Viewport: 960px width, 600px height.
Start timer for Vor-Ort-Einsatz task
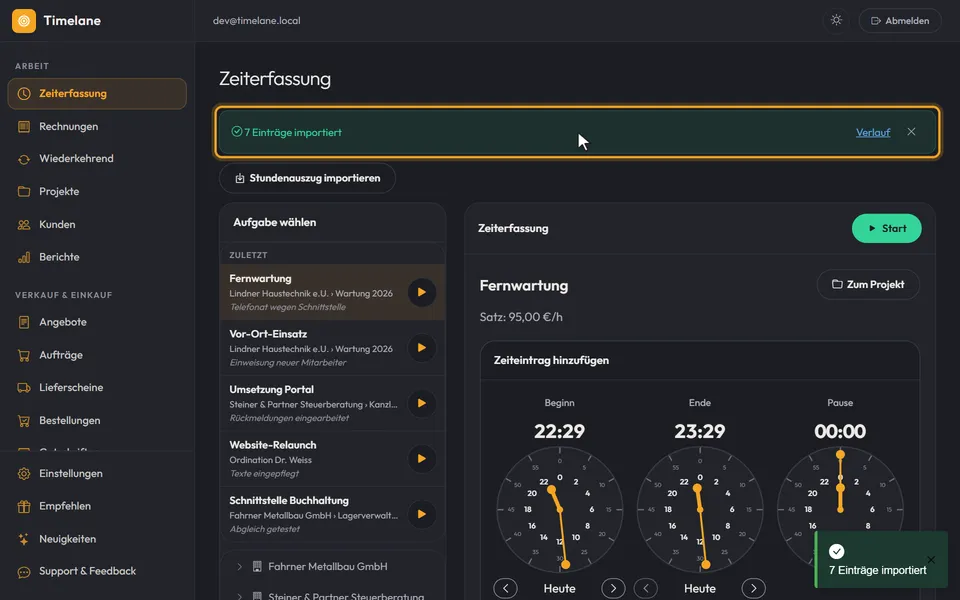pyautogui.click(x=422, y=348)
